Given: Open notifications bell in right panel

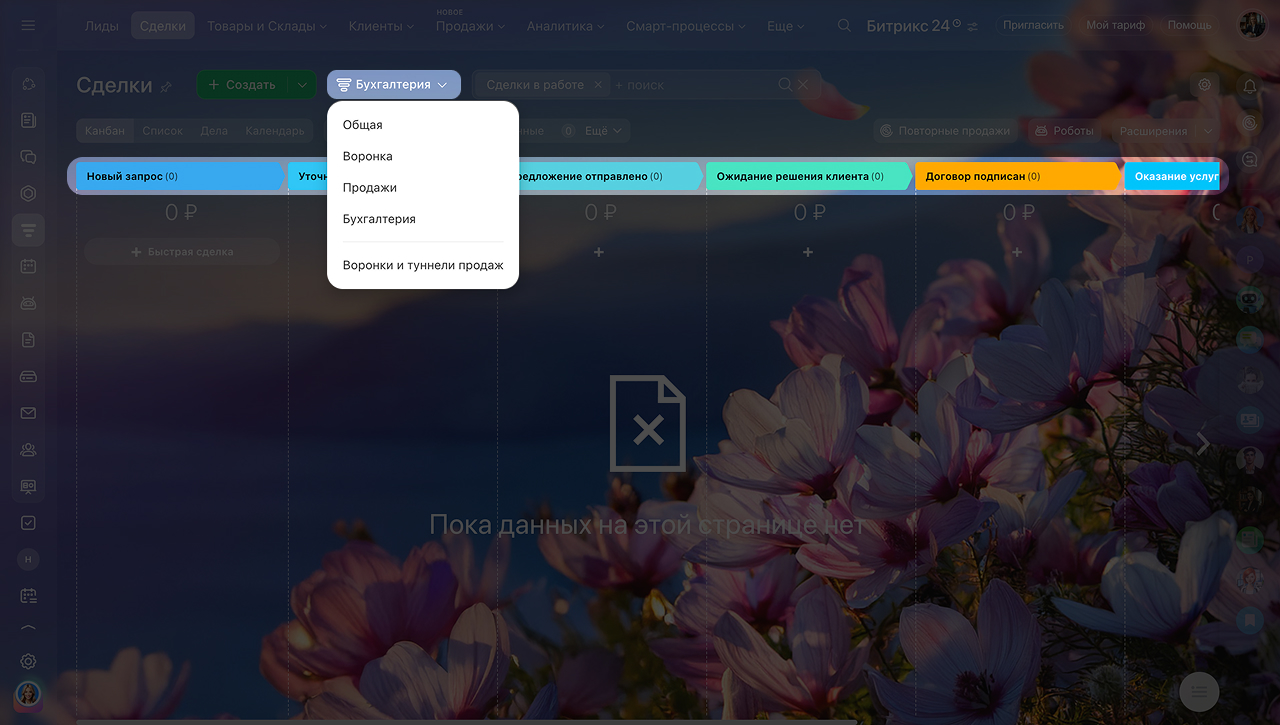Looking at the screenshot, I should [1249, 86].
